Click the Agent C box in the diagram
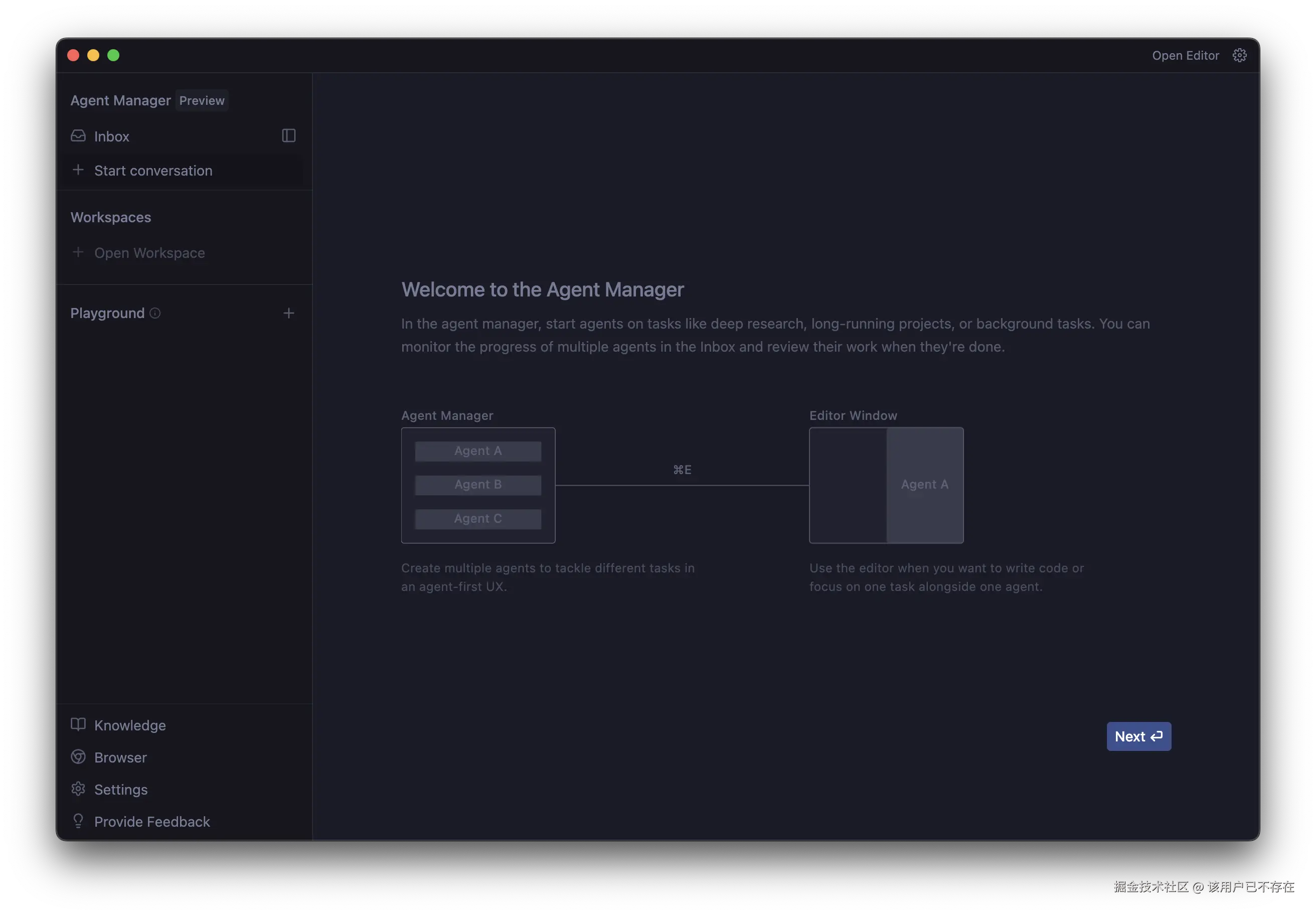 point(477,519)
